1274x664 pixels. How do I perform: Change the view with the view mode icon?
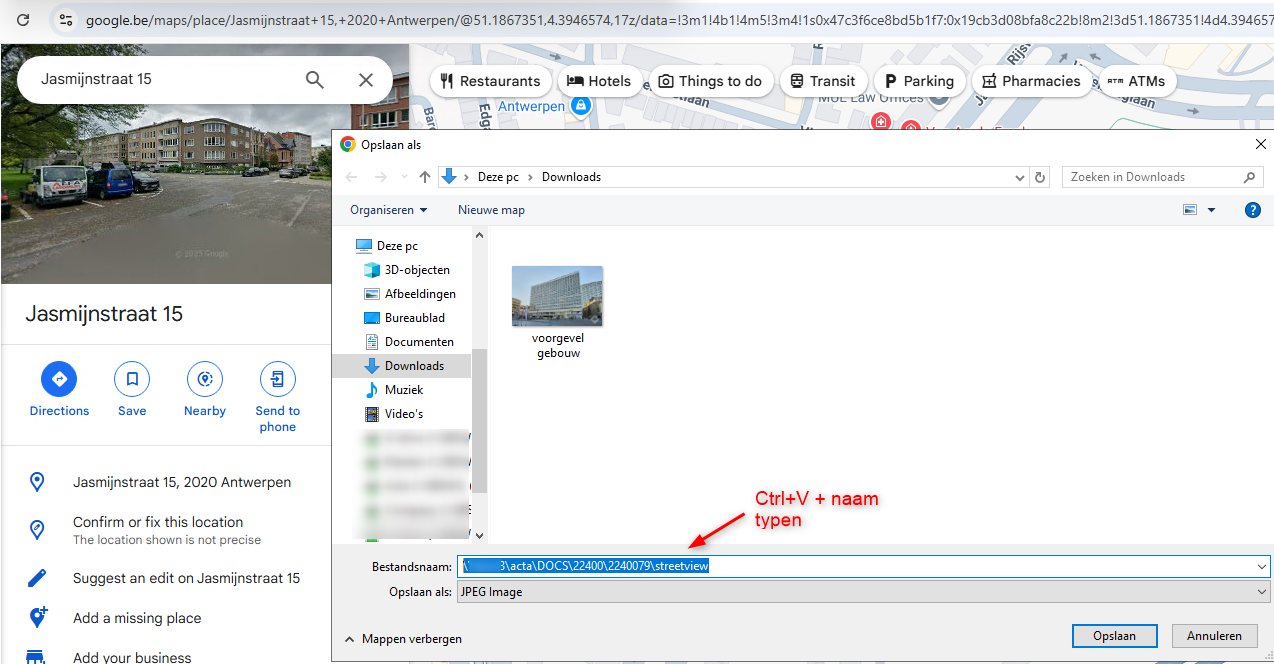pyautogui.click(x=1190, y=210)
